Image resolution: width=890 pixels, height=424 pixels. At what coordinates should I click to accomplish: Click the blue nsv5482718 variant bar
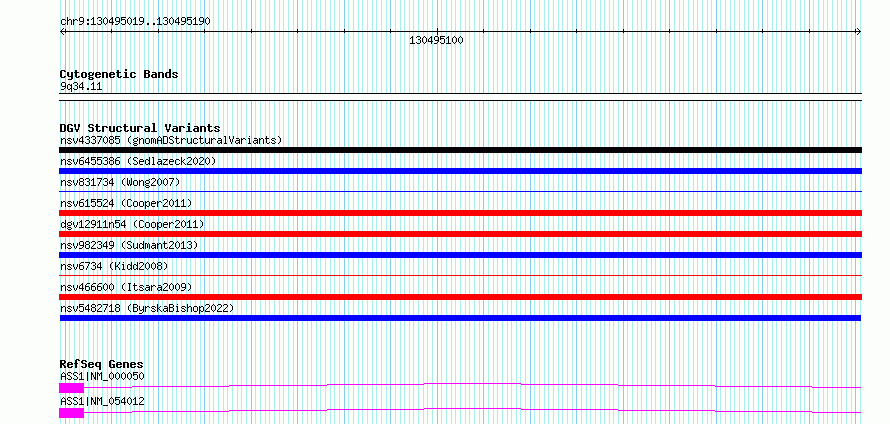460,318
